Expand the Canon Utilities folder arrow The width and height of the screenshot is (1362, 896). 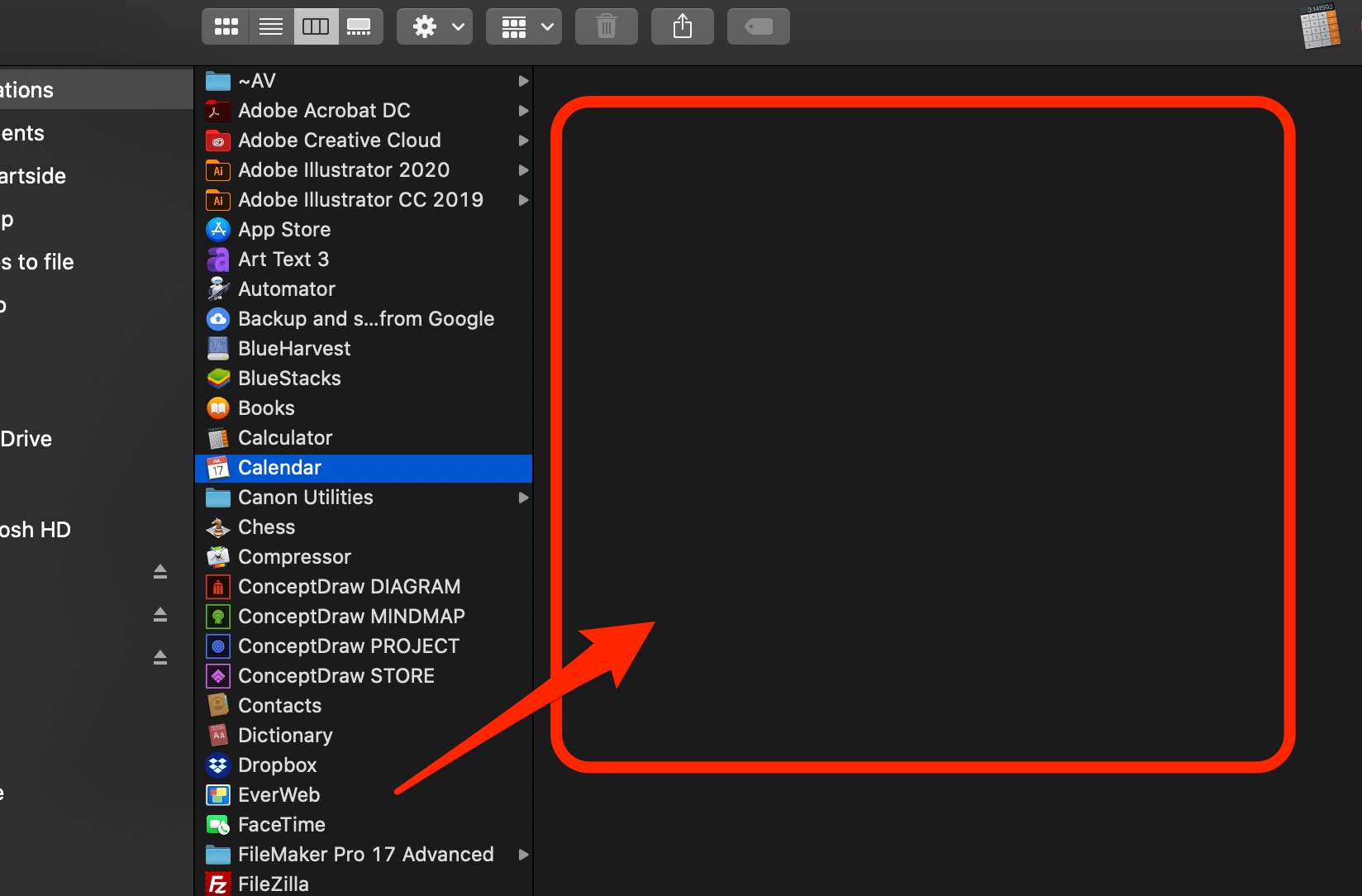523,498
